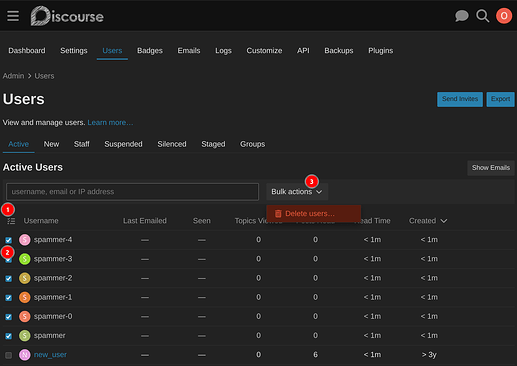This screenshot has width=517, height=366.
Task: Click the spammer-1 username
Action: (53, 297)
